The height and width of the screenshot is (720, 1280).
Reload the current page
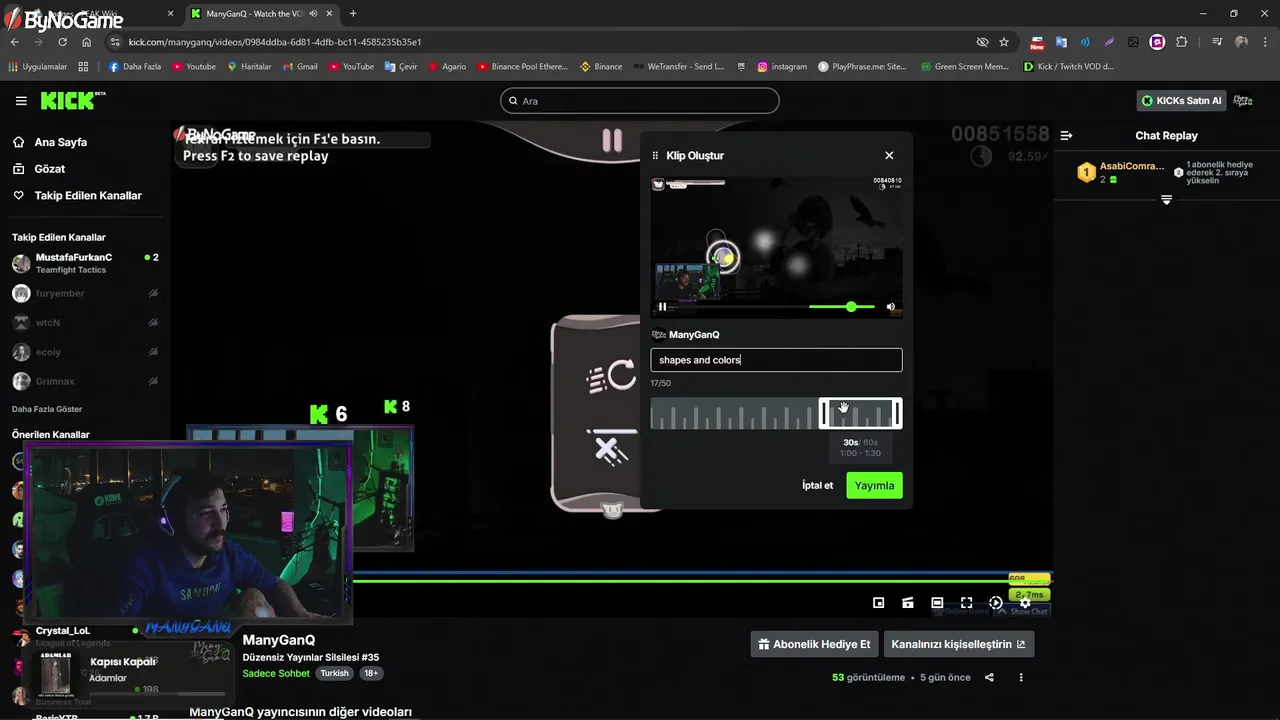(x=62, y=42)
